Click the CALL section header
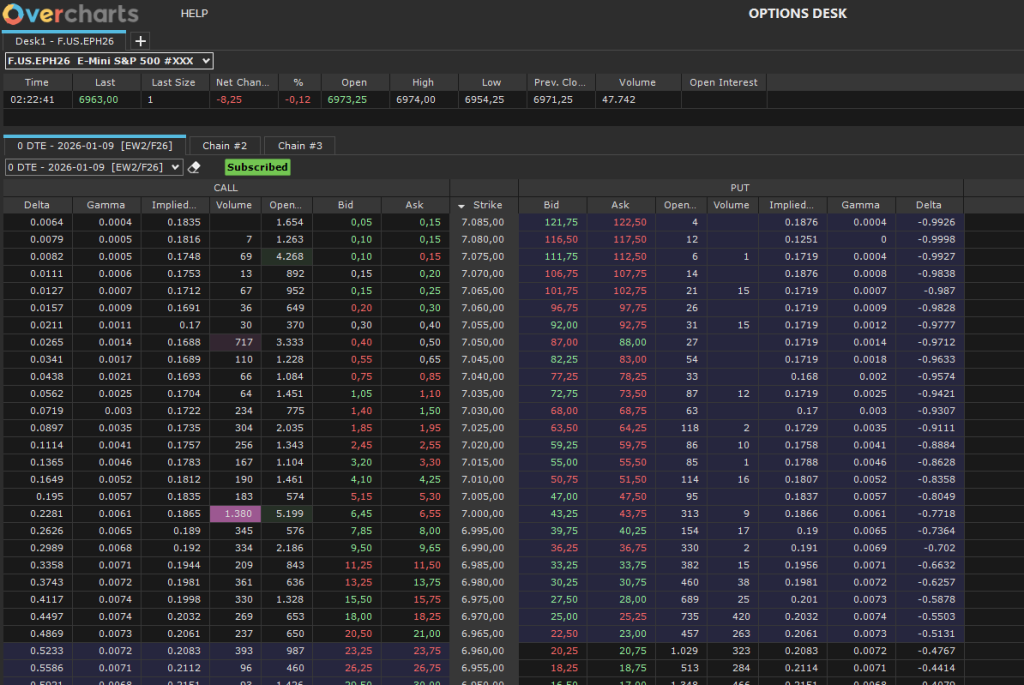Image resolution: width=1024 pixels, height=685 pixels. pyautogui.click(x=226, y=187)
